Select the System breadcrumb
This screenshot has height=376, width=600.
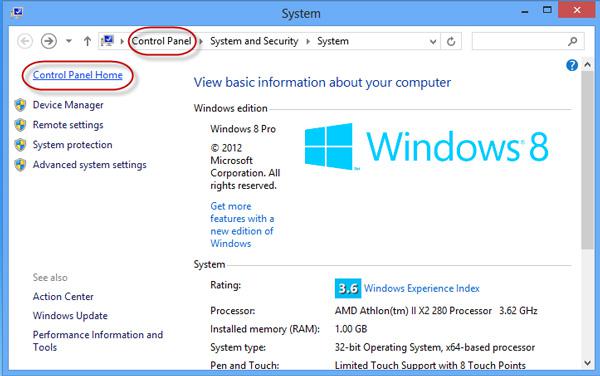tap(333, 41)
